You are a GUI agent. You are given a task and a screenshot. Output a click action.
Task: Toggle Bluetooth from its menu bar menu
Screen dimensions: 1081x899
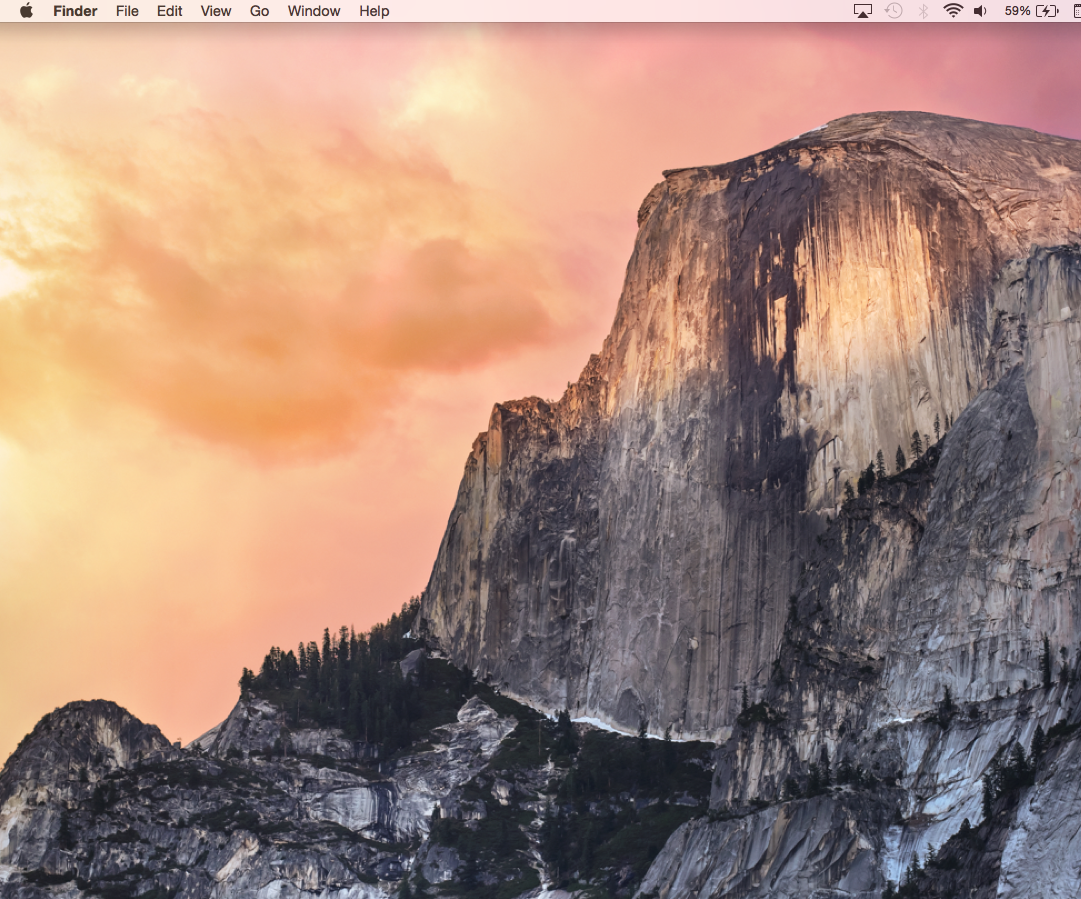(921, 11)
